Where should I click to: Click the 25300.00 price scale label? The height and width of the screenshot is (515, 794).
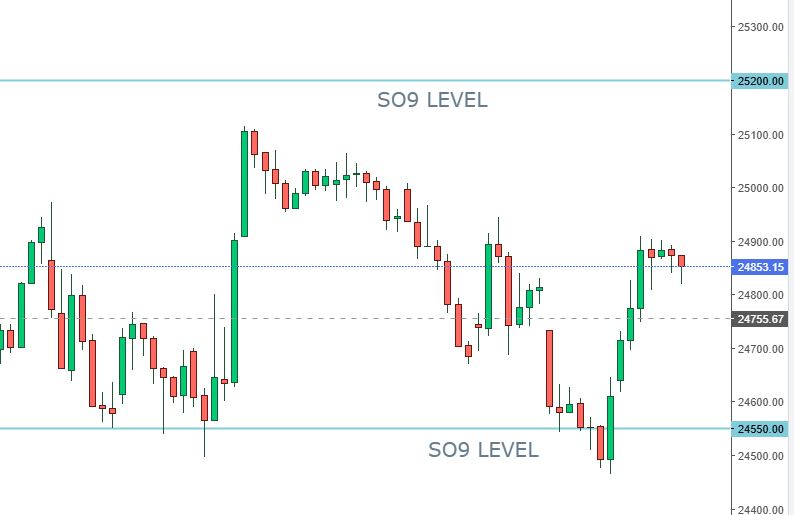coord(761,27)
